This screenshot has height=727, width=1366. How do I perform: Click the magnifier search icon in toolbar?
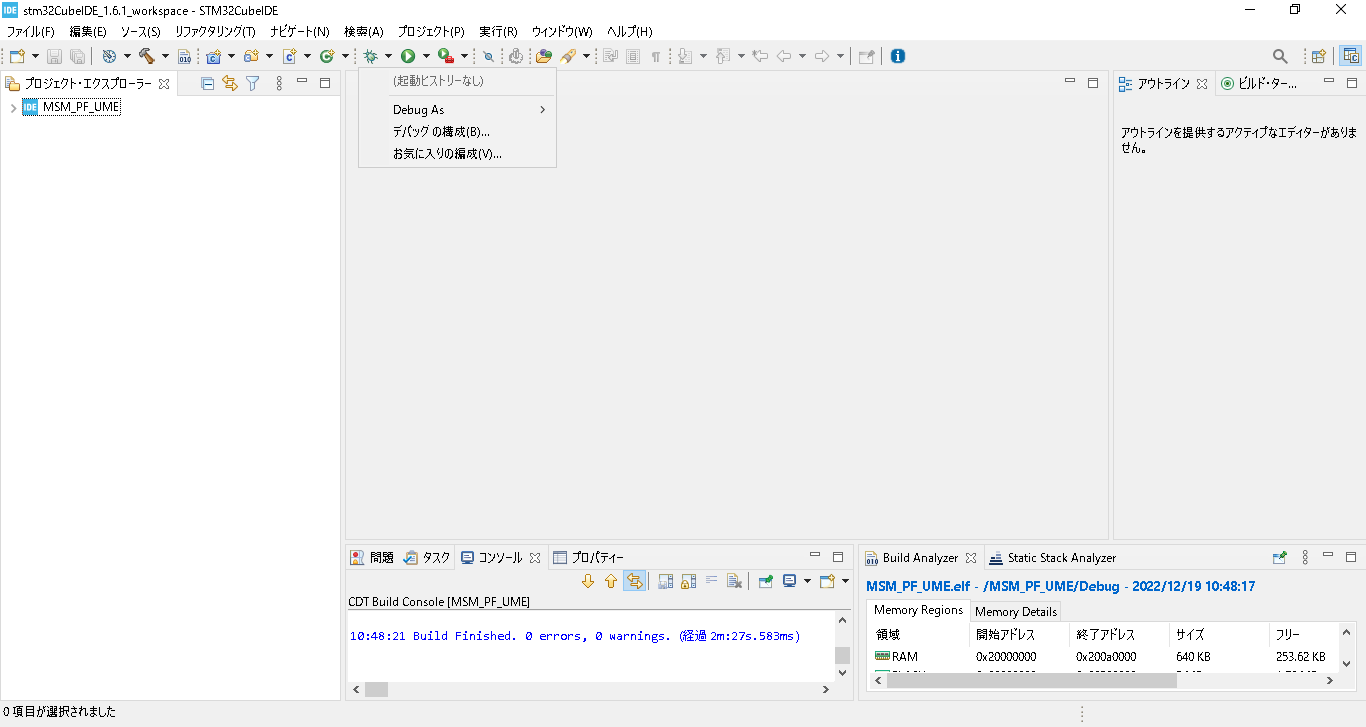click(1280, 56)
